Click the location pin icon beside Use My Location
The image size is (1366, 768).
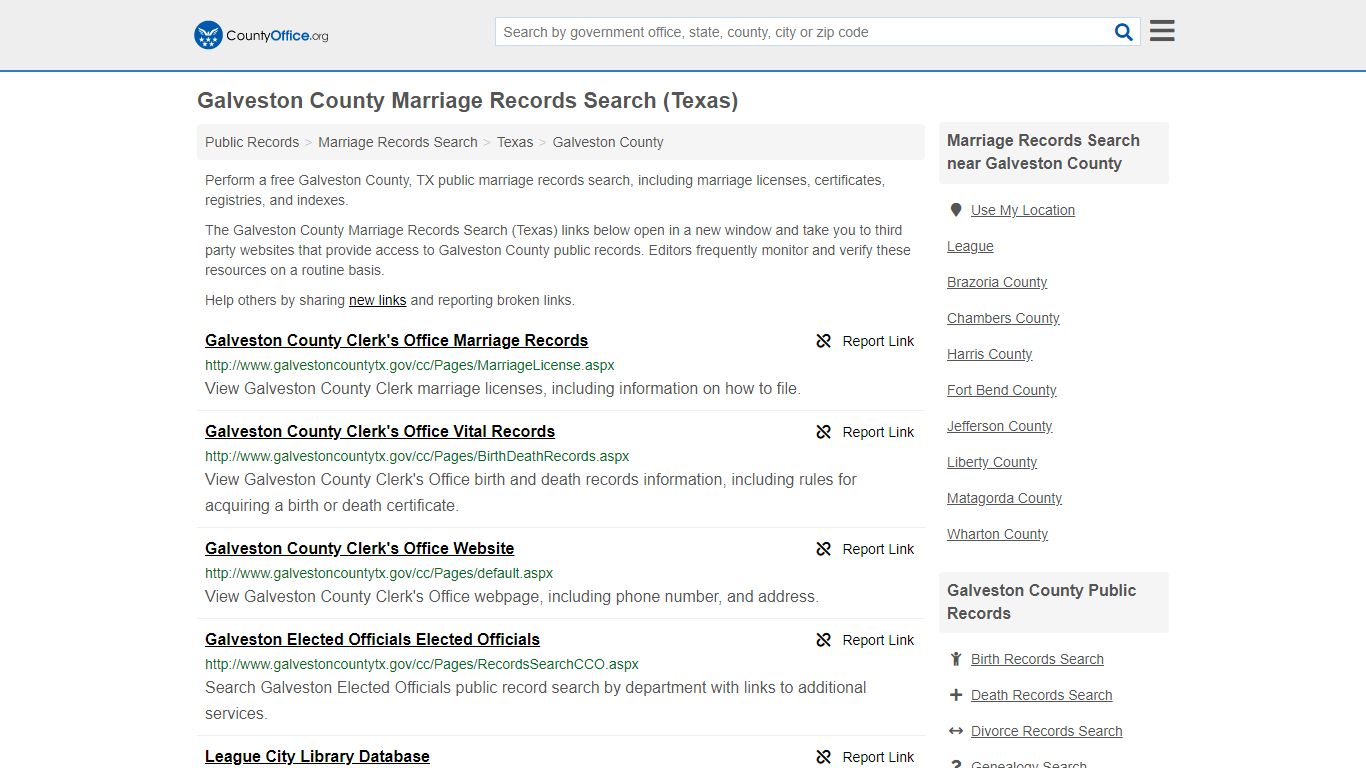(x=956, y=210)
